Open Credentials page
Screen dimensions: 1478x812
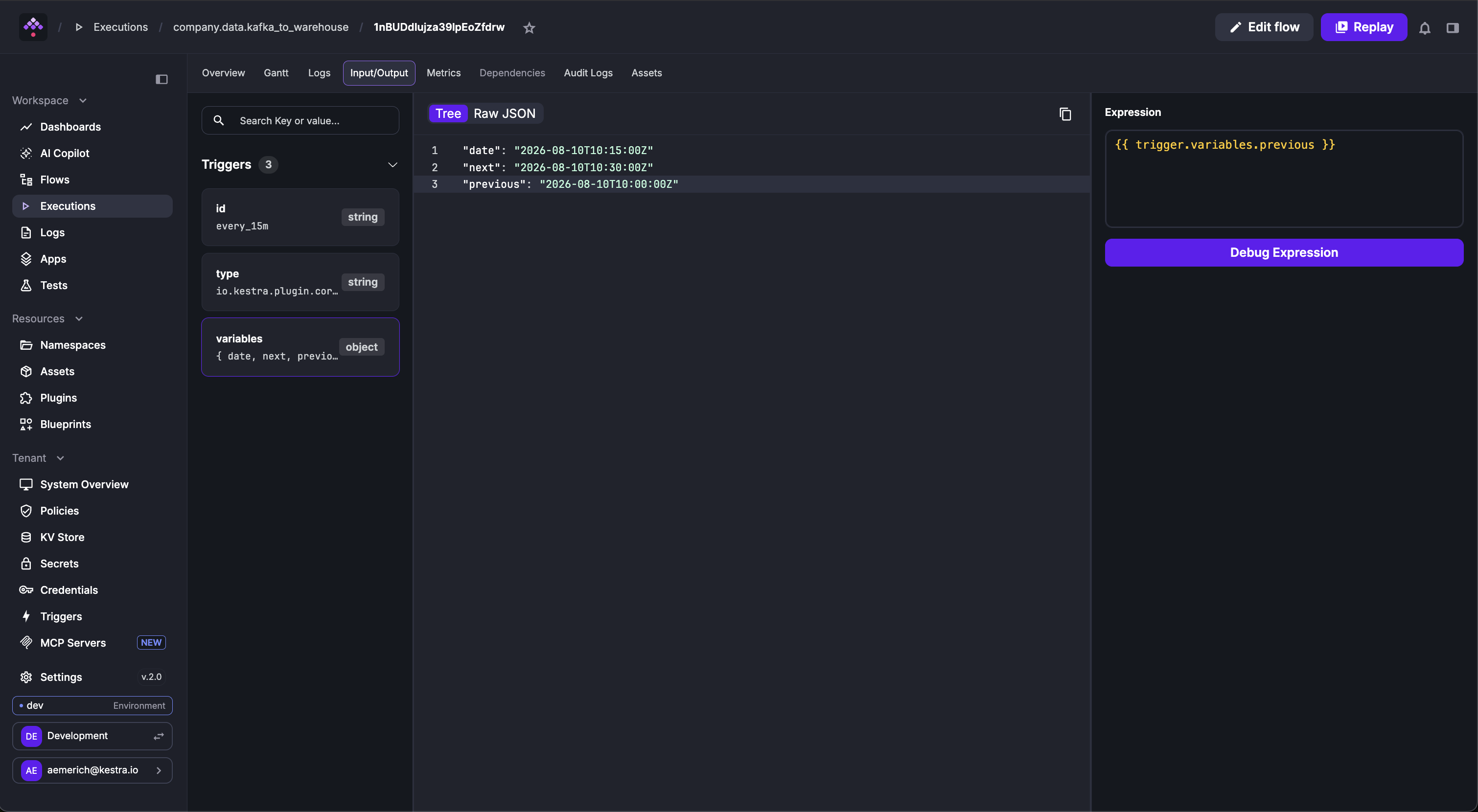pos(92,589)
